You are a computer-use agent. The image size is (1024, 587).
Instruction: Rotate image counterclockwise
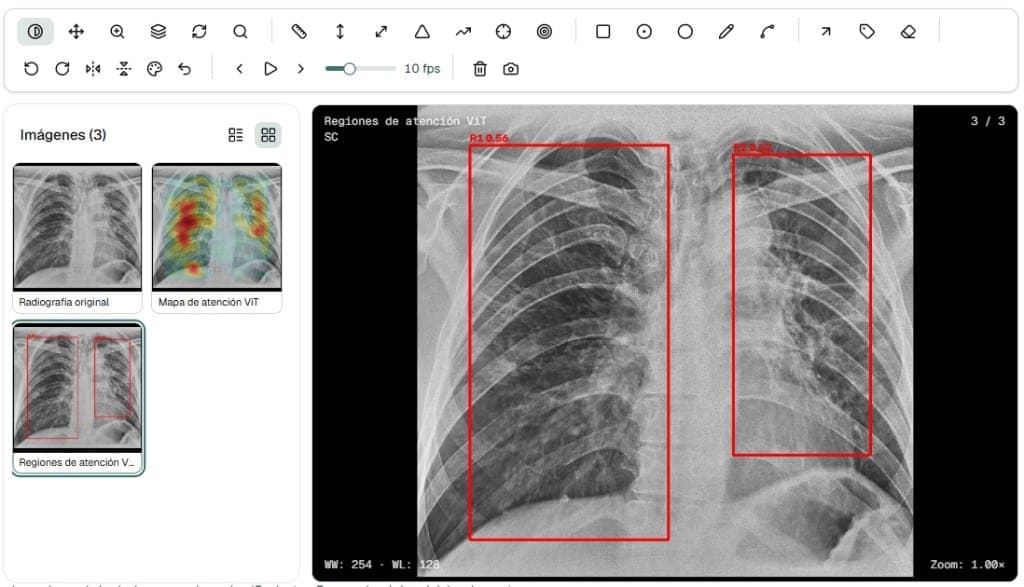click(x=31, y=69)
